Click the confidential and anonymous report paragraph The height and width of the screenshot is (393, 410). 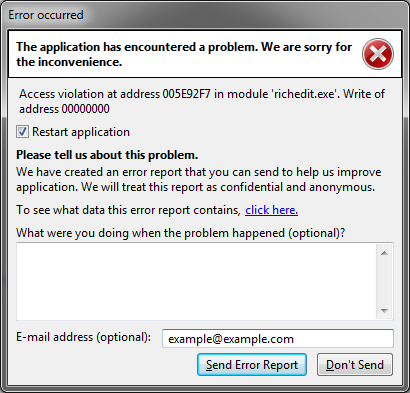click(x=199, y=179)
